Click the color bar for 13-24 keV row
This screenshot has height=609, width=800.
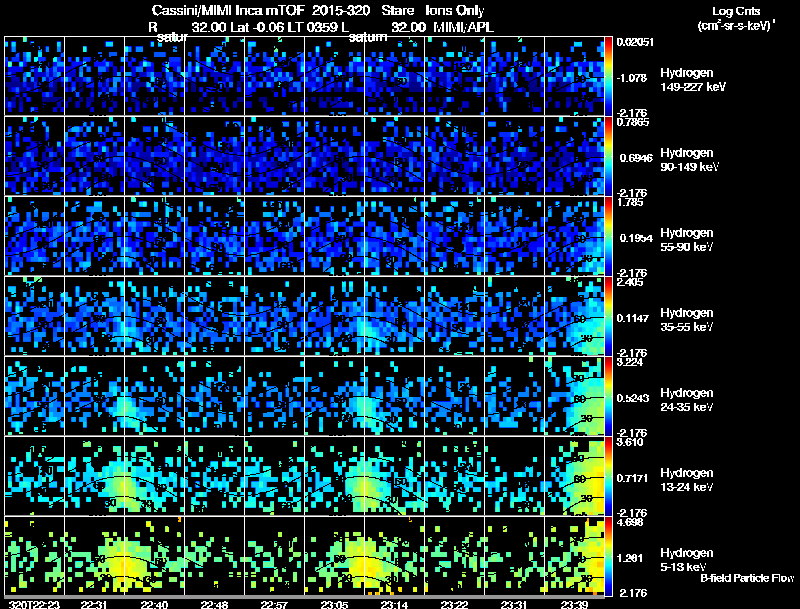pyautogui.click(x=608, y=476)
